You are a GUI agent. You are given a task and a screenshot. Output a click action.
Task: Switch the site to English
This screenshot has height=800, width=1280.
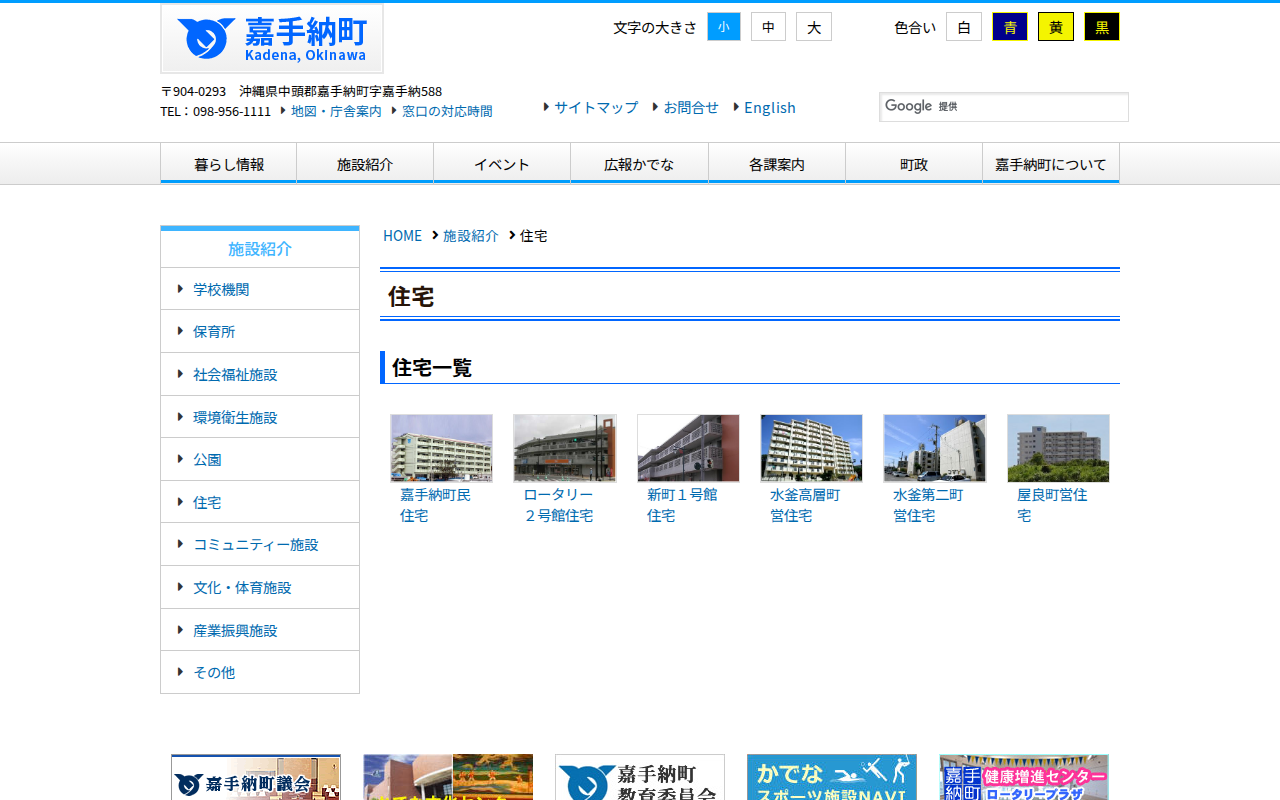[x=770, y=107]
